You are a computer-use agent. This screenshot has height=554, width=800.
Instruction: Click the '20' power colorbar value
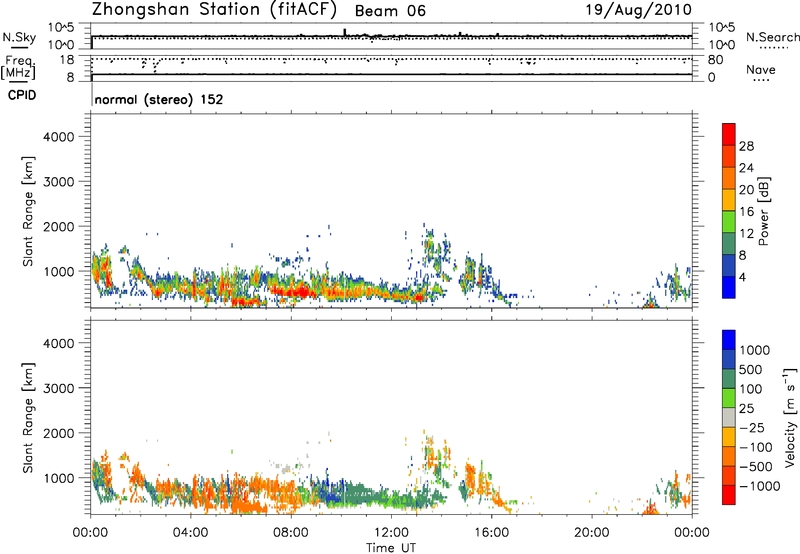pyautogui.click(x=746, y=190)
